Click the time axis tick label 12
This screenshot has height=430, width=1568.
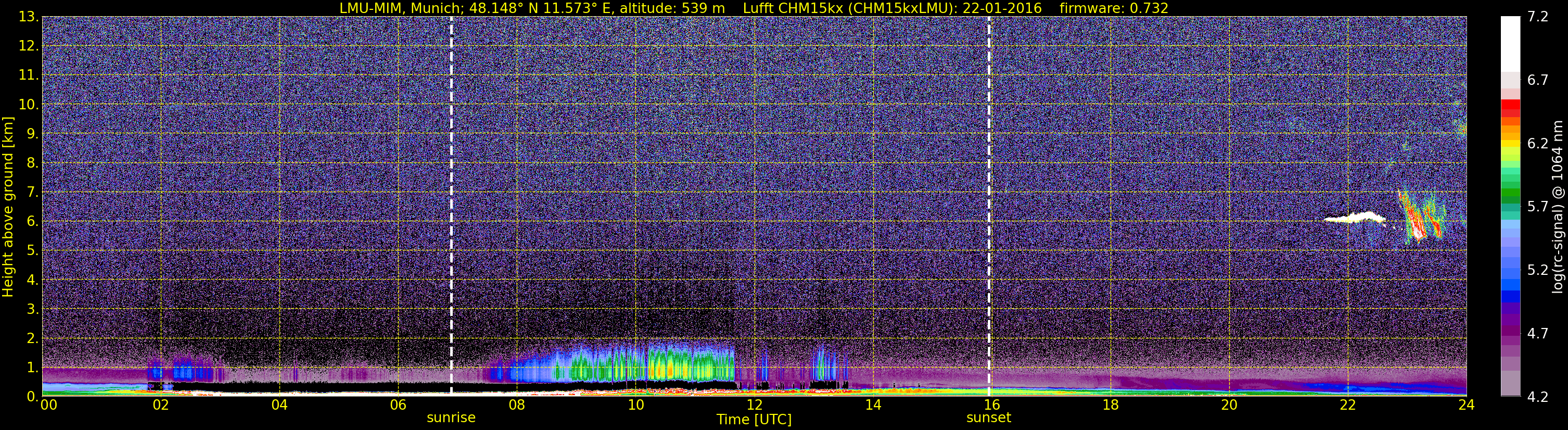[x=754, y=405]
